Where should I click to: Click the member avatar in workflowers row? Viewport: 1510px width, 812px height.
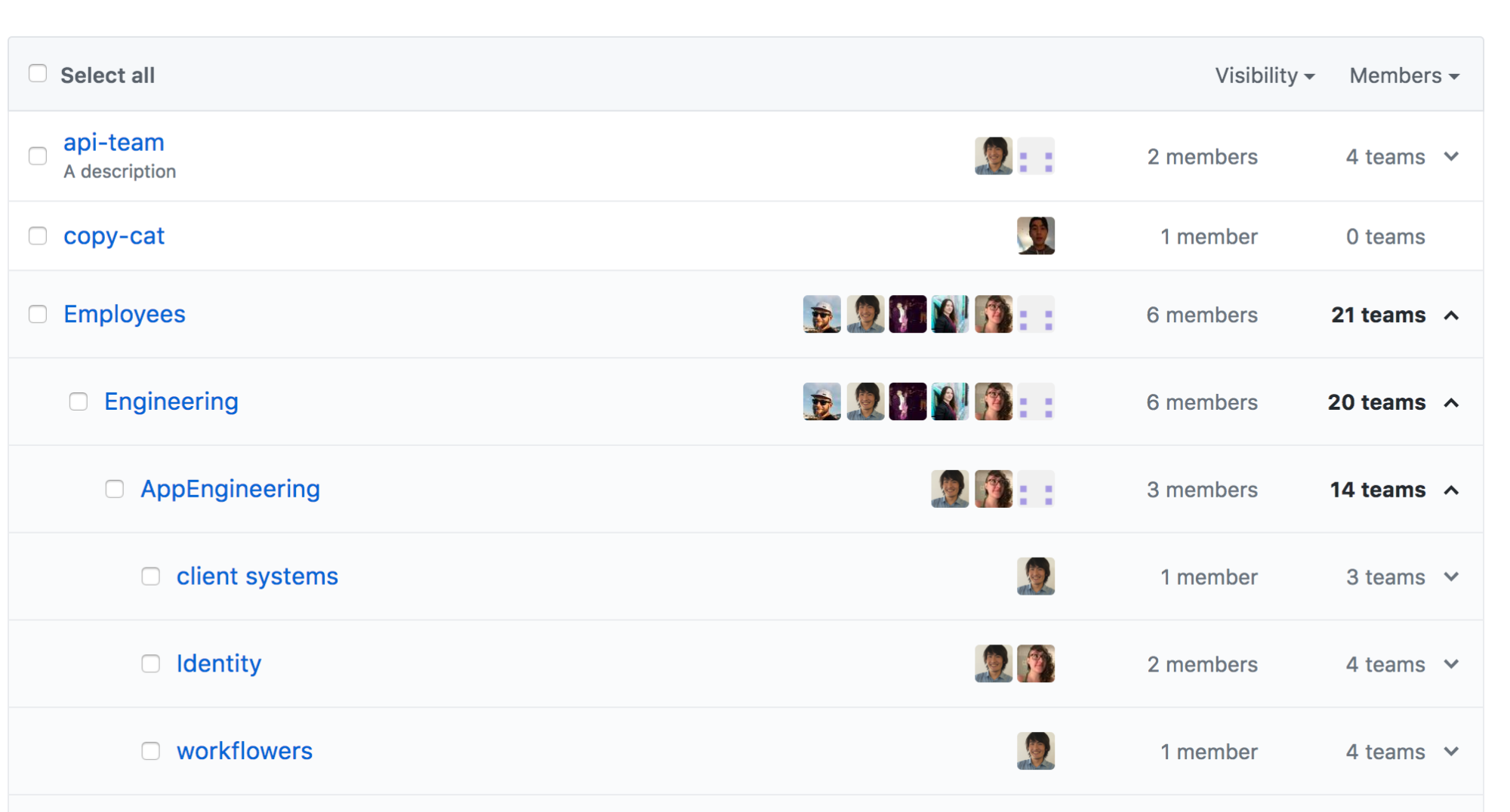point(1035,752)
